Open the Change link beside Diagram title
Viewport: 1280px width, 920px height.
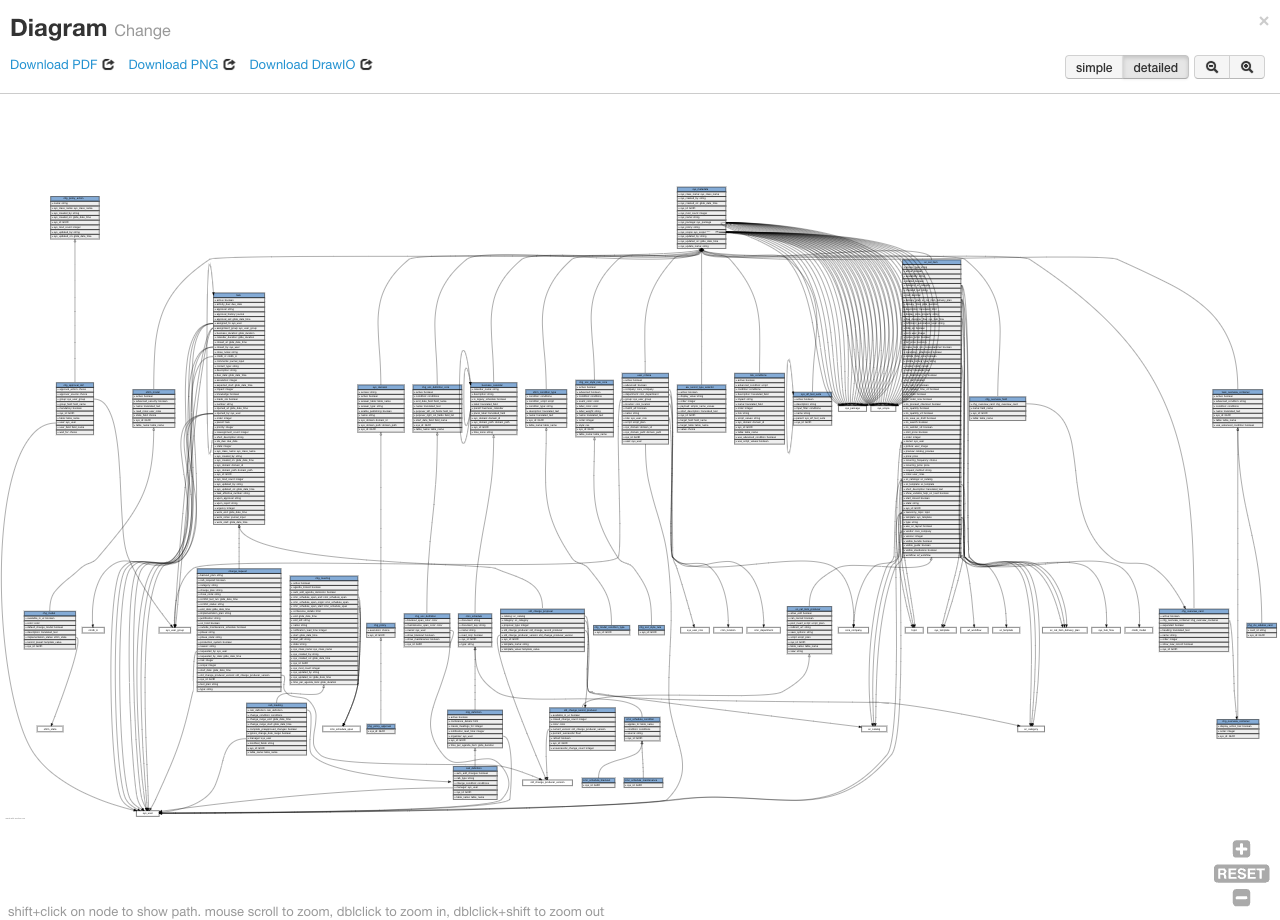142,31
